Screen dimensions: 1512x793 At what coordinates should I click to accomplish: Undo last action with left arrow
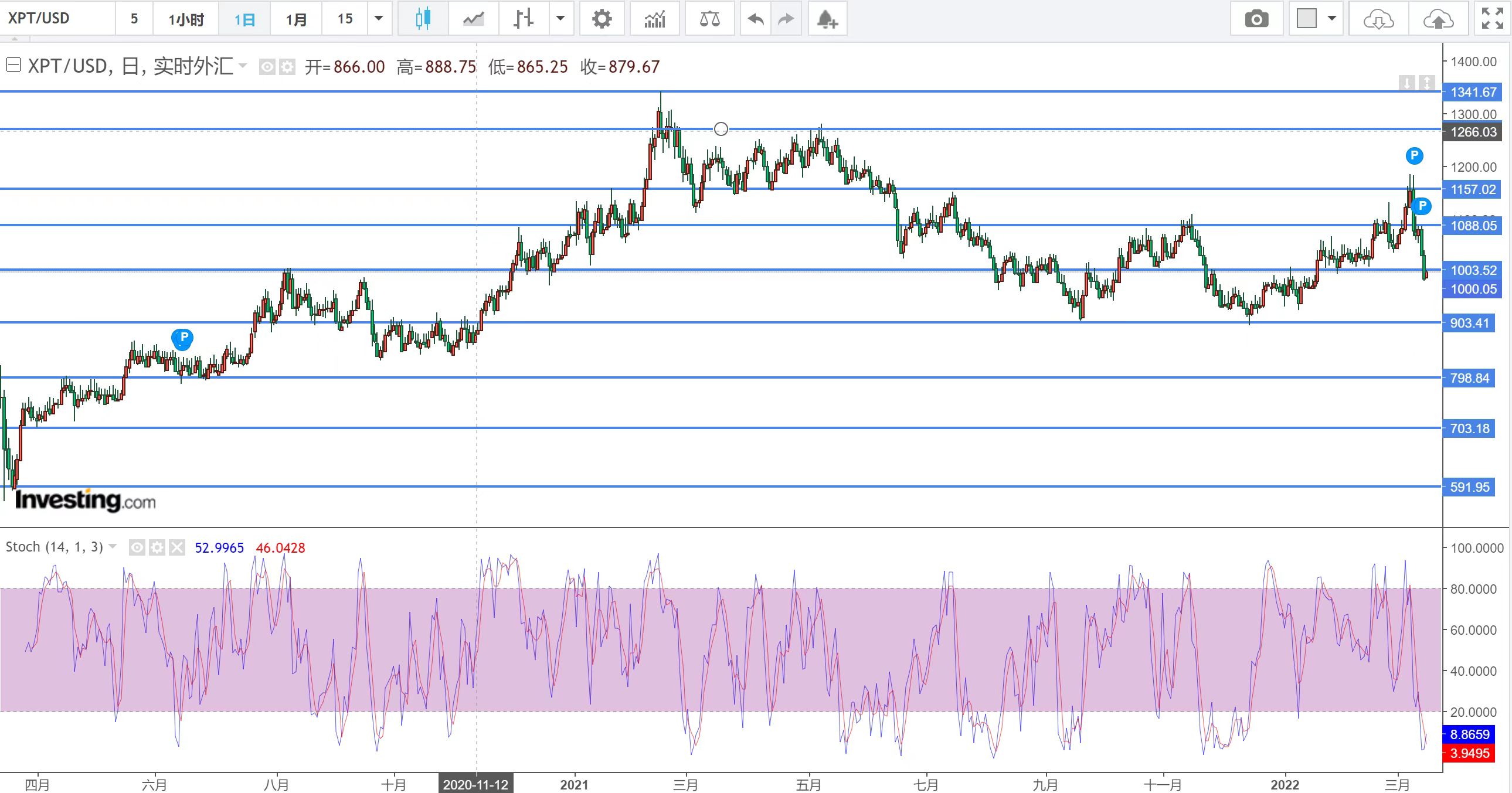pos(755,19)
